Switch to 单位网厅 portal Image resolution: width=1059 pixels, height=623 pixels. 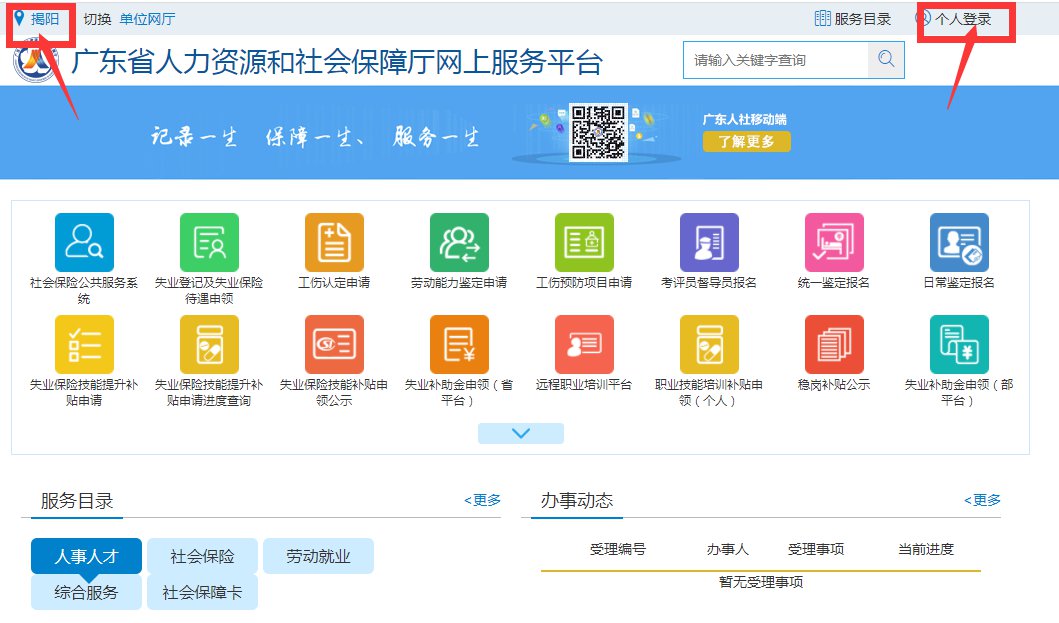point(147,19)
